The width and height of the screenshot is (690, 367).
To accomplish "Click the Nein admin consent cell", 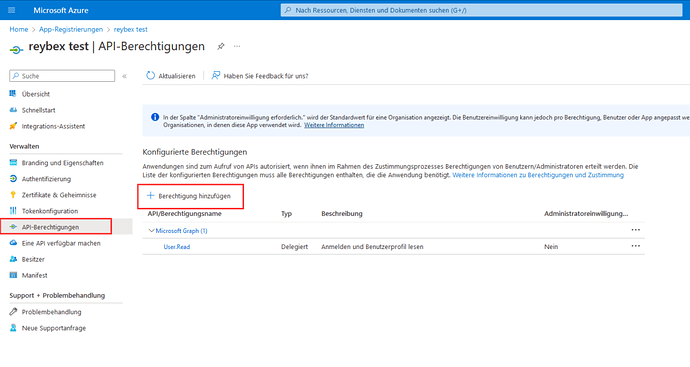I will (551, 247).
